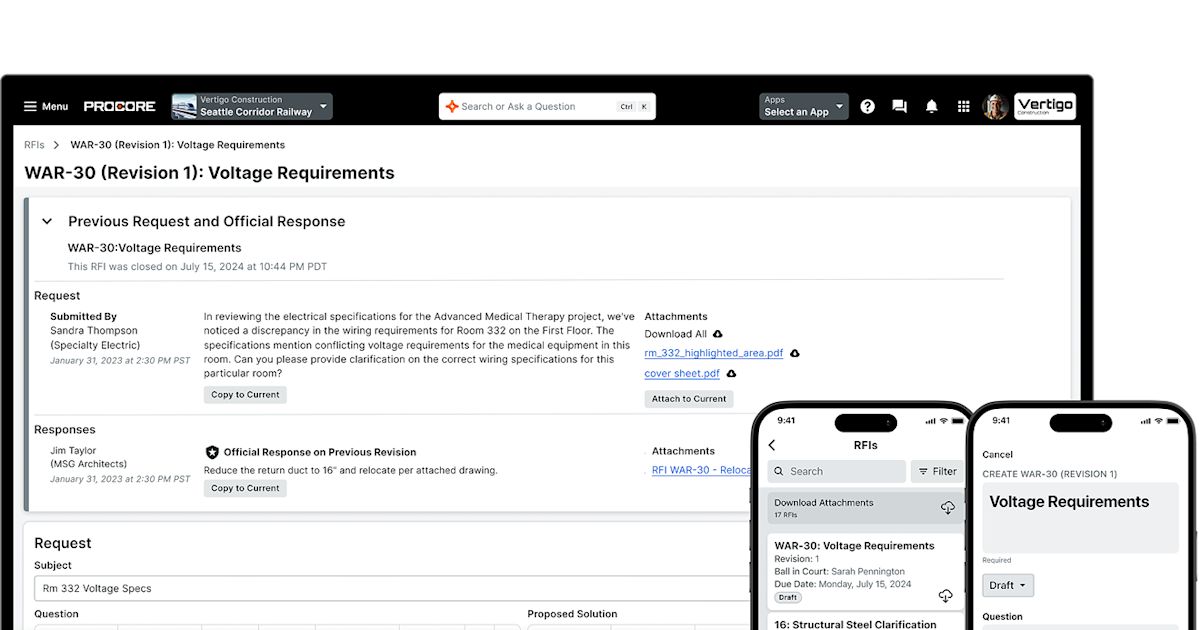Click the Official Response star badge icon
The width and height of the screenshot is (1200, 630).
(212, 452)
